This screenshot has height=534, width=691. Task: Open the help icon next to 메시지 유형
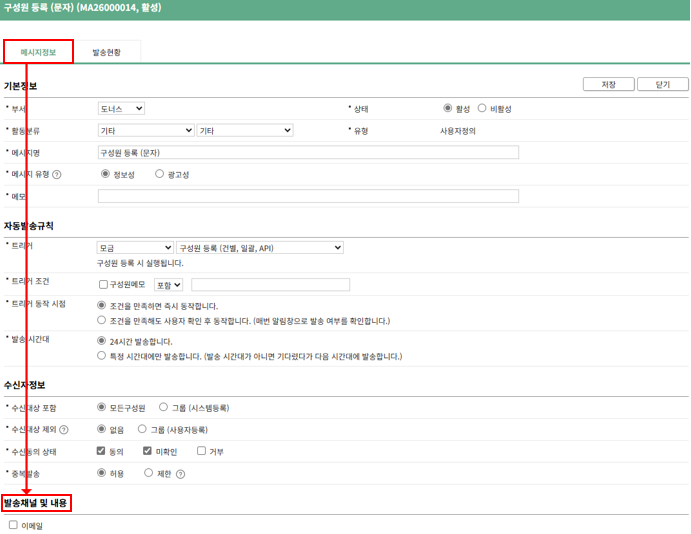tap(57, 175)
